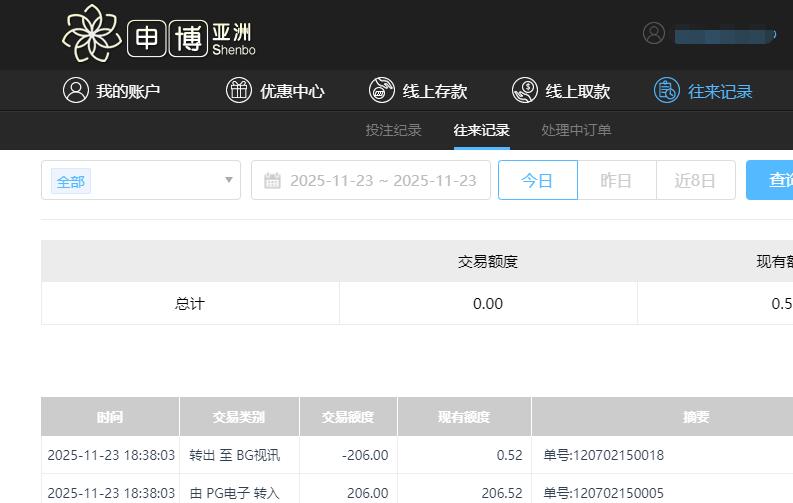Click the 我的账户 menu text
The image size is (793, 503).
point(128,91)
